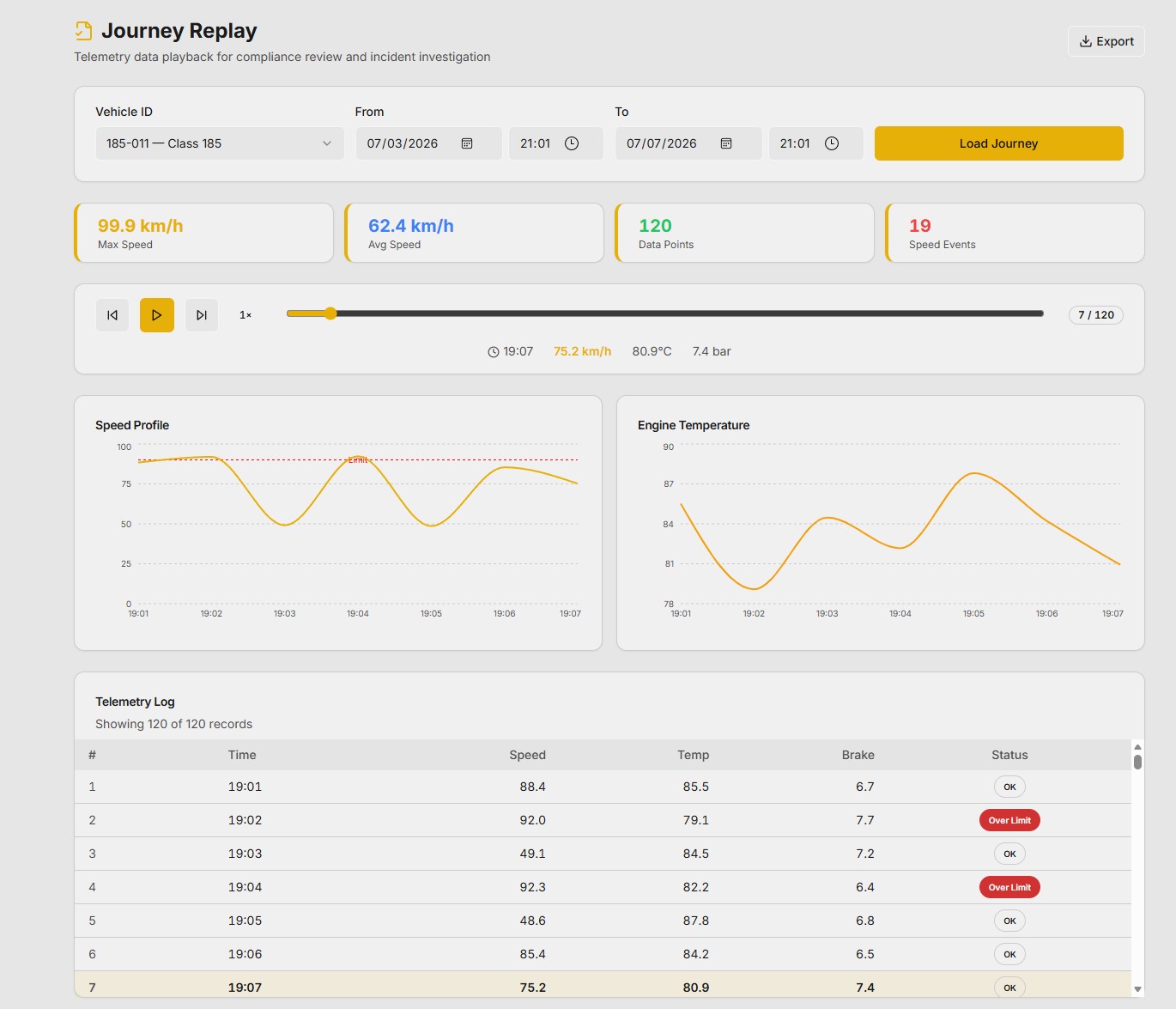
Task: Click the Export button
Action: coord(1106,41)
